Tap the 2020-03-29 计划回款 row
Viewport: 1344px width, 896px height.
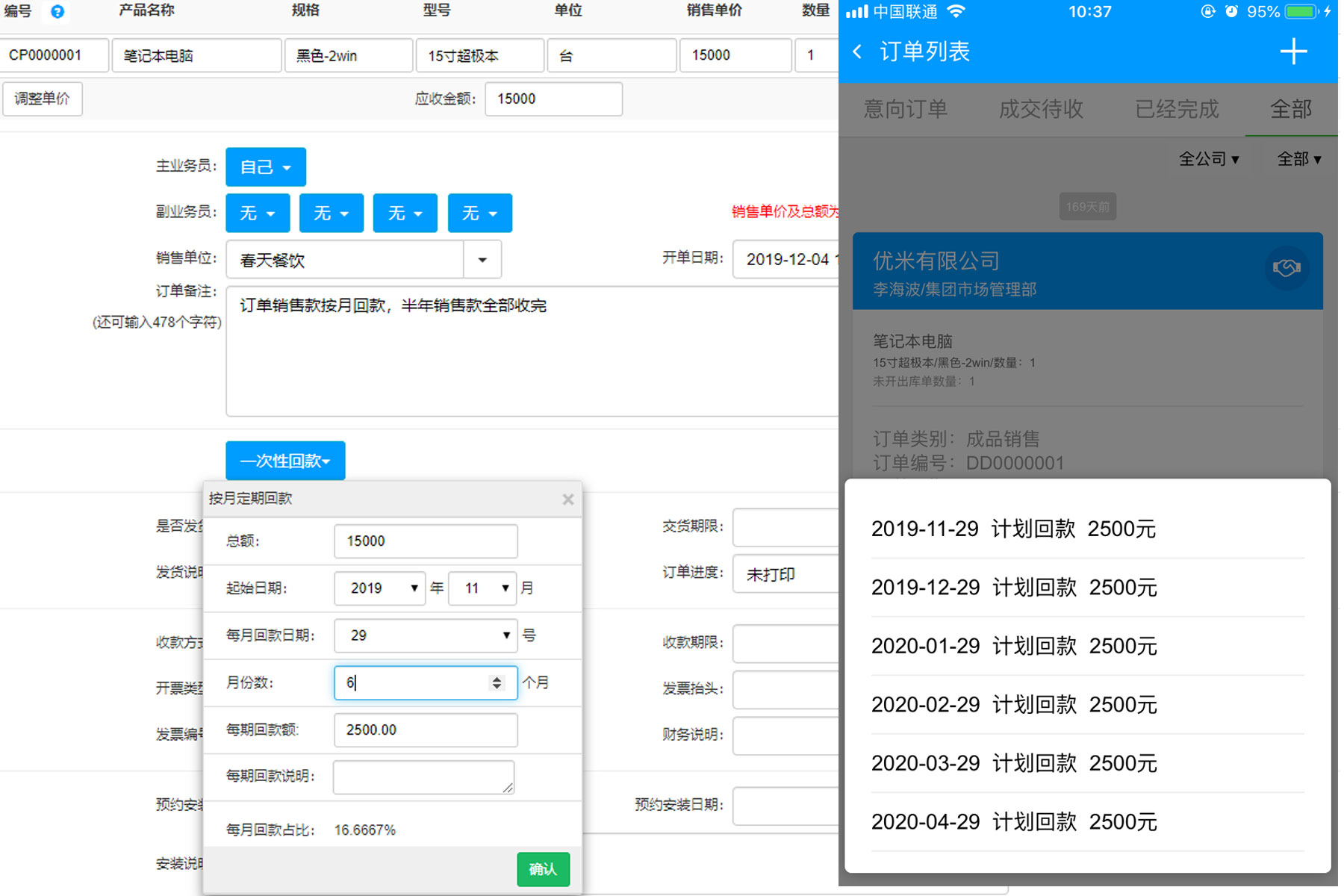[x=1088, y=763]
